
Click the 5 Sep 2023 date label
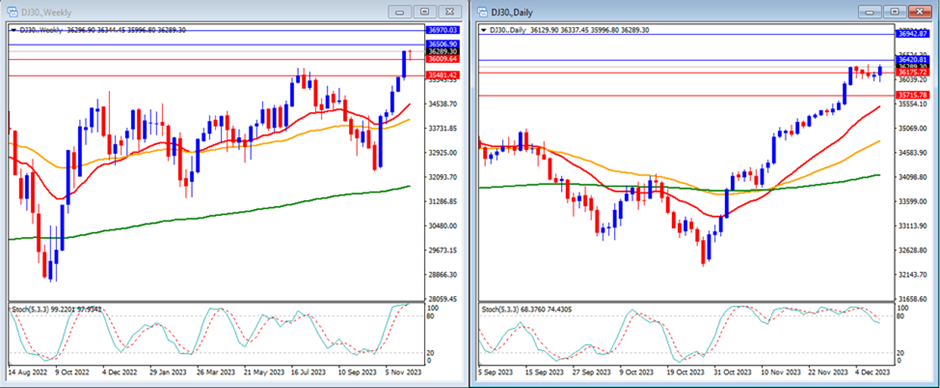[494, 372]
